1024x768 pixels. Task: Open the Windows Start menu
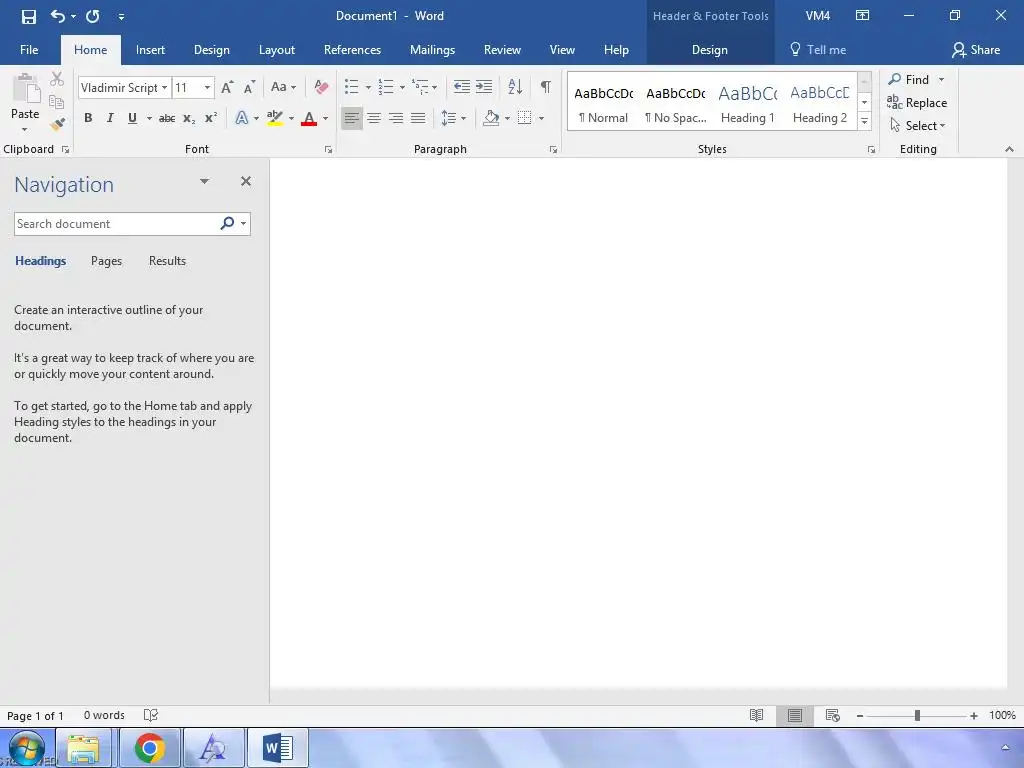(27, 749)
